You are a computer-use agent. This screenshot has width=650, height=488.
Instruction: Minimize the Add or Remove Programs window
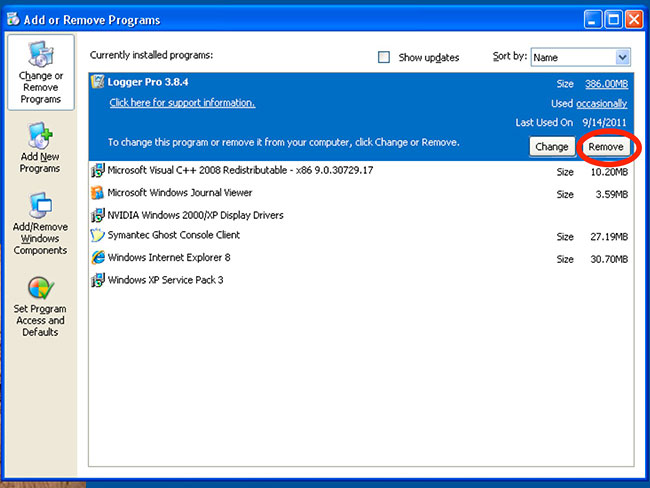coord(593,19)
